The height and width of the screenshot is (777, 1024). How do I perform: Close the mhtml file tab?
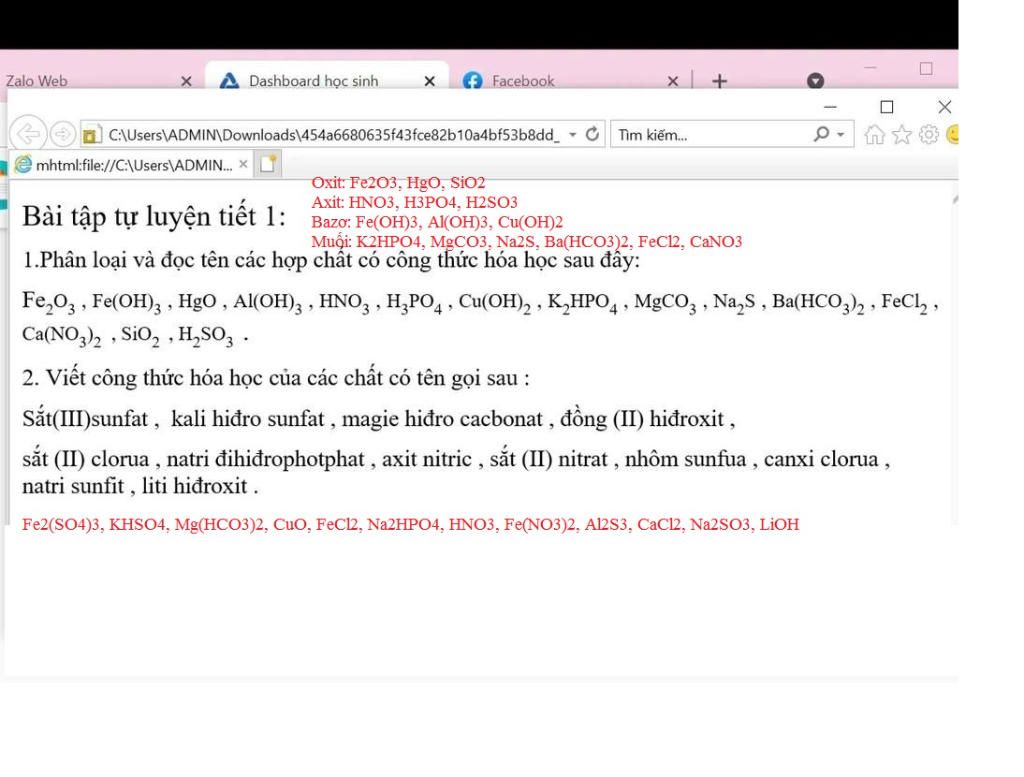click(243, 165)
